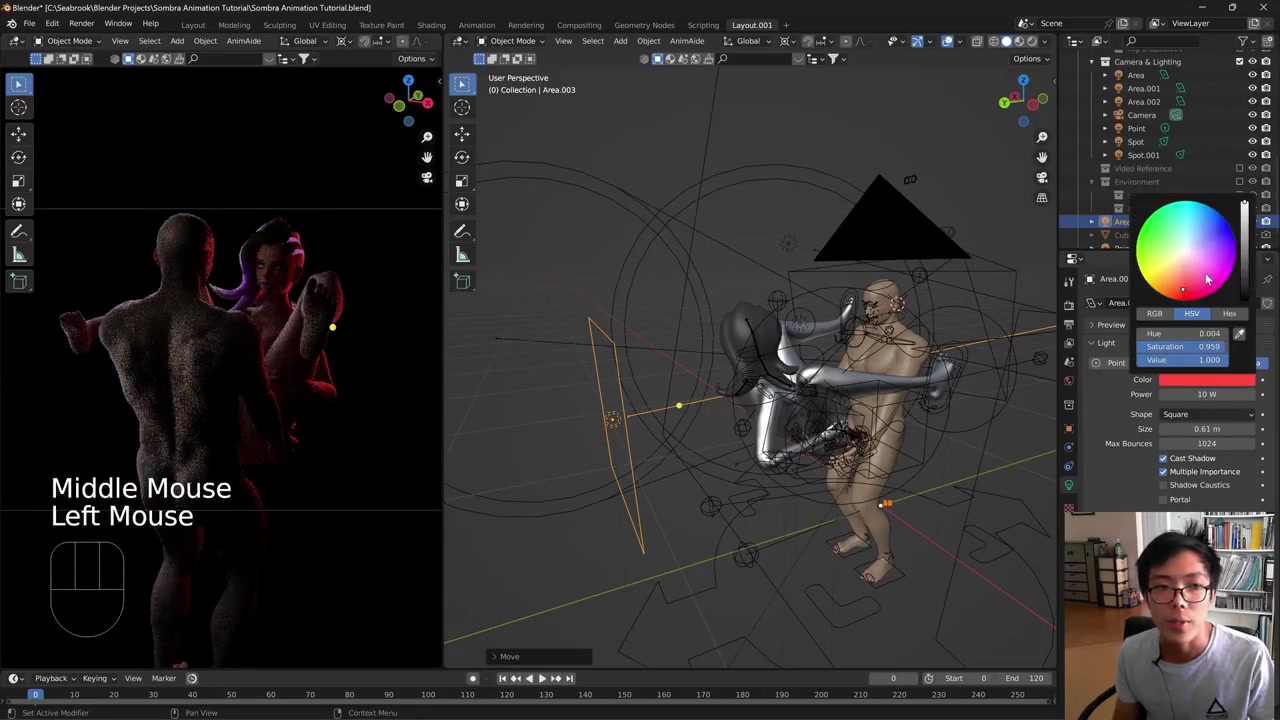The width and height of the screenshot is (1280, 720).
Task: Open the Render menu
Action: 81,23
